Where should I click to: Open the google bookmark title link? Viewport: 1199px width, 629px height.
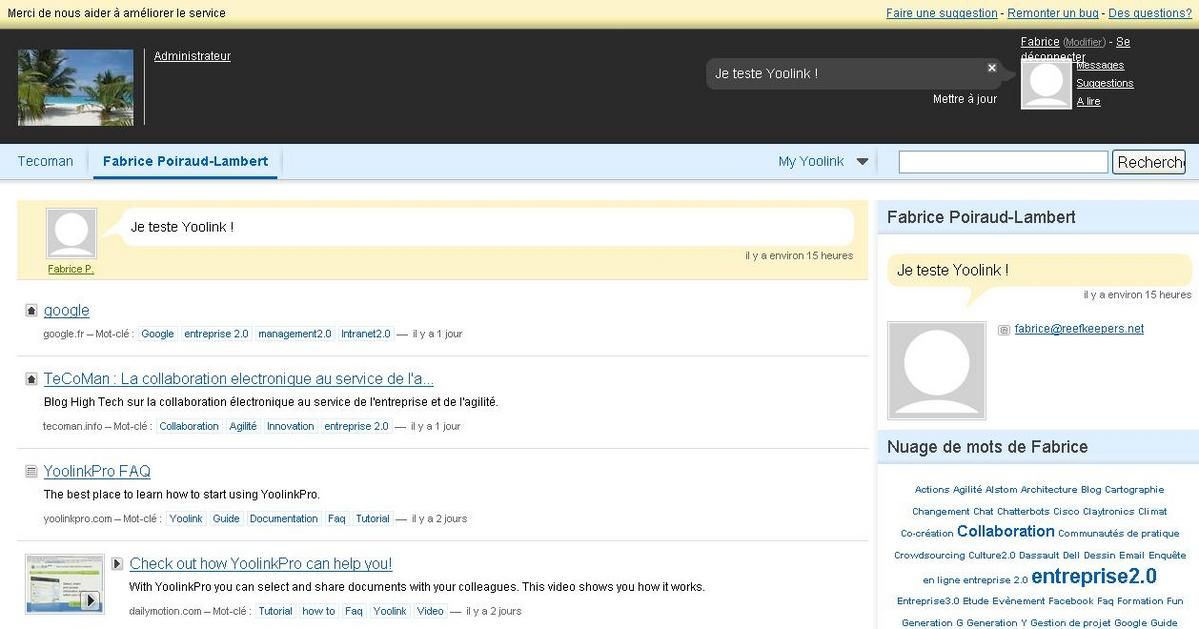click(x=67, y=310)
